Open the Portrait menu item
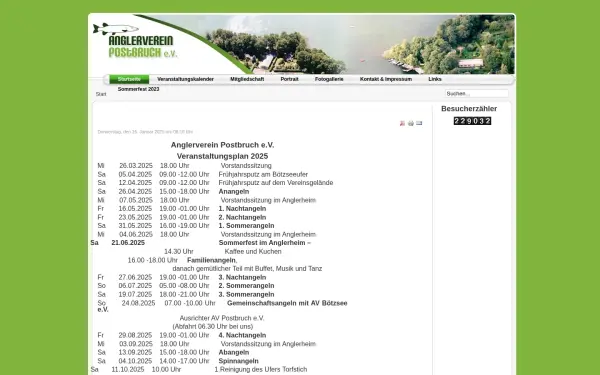 [289, 79]
